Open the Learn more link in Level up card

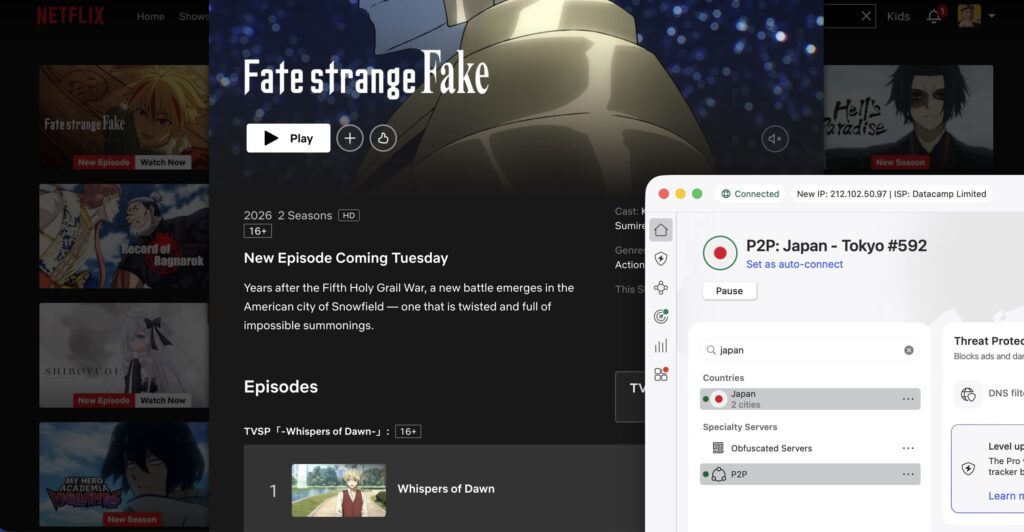click(x=1006, y=496)
